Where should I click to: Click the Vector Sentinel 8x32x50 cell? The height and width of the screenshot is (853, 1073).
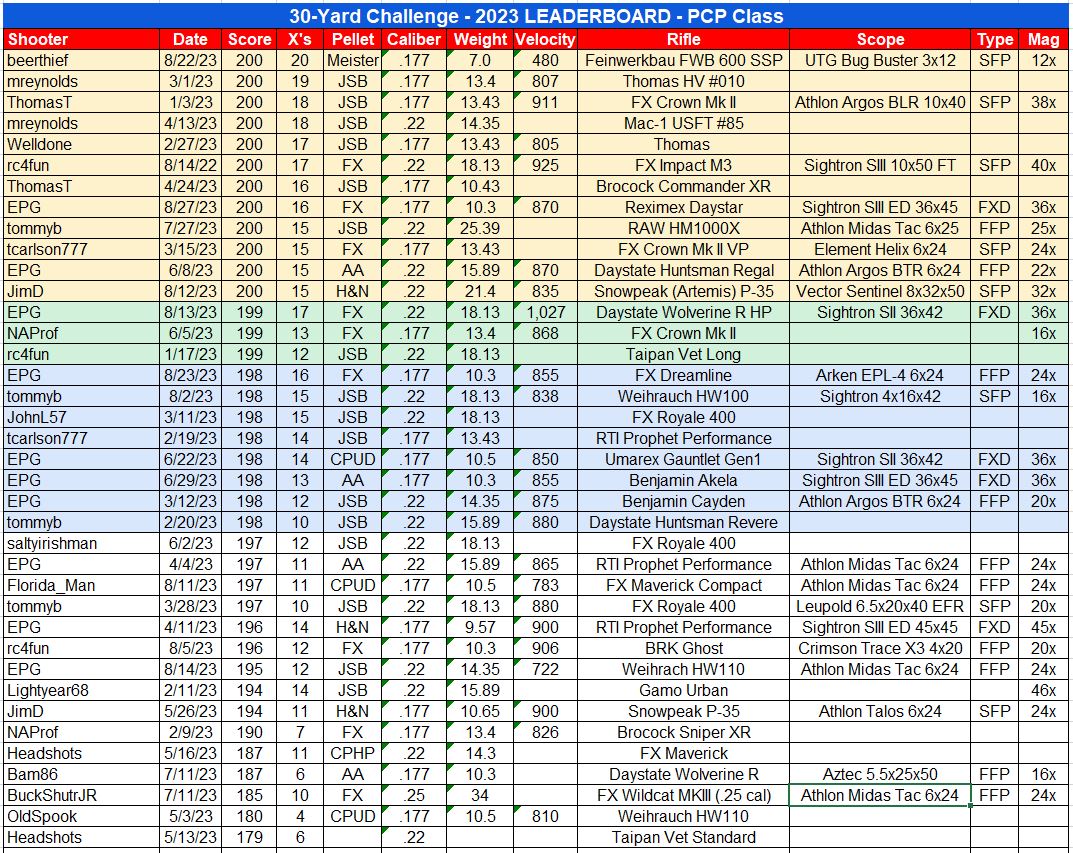point(880,291)
